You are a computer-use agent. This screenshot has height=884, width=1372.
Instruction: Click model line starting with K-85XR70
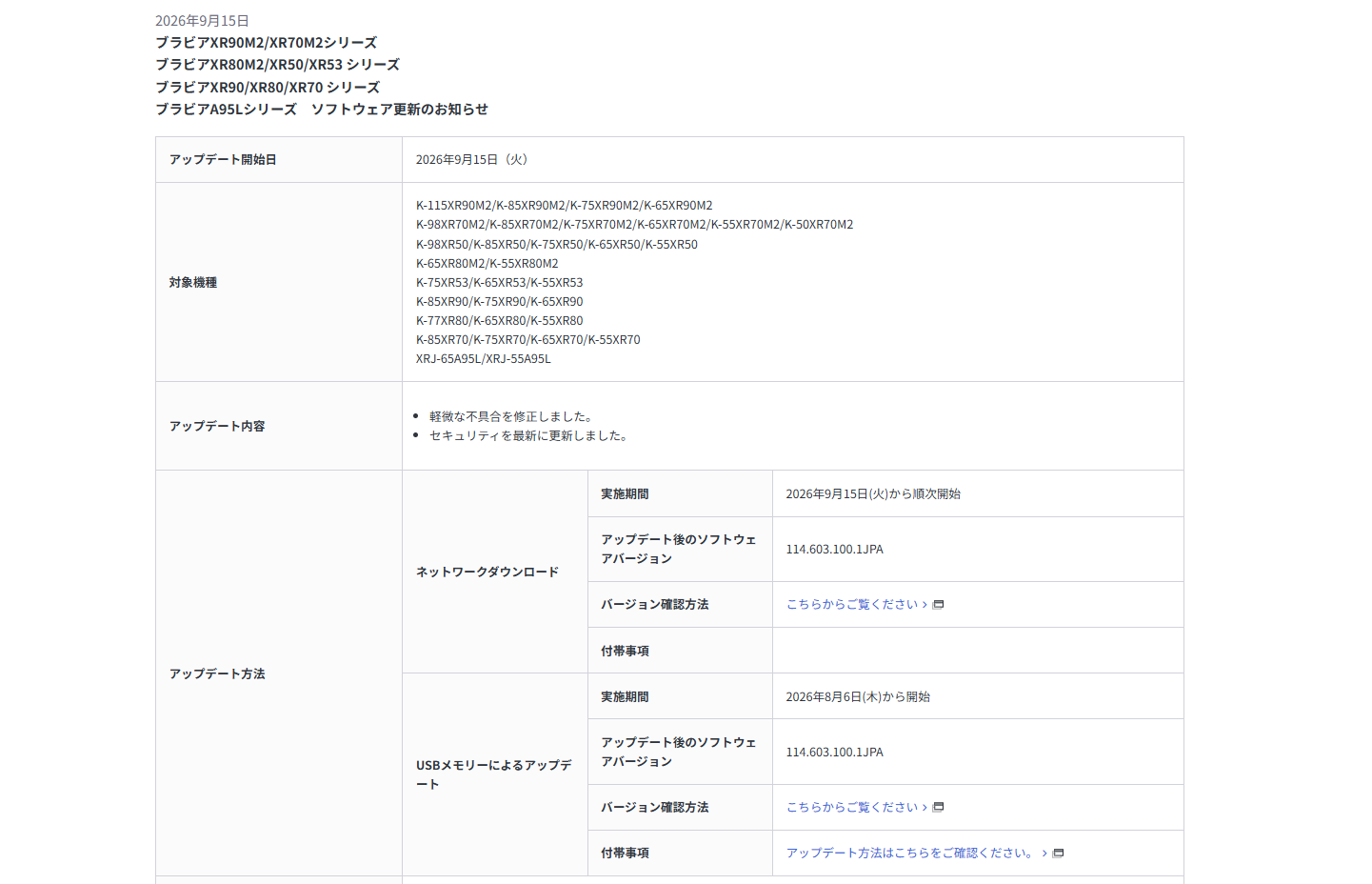pyautogui.click(x=528, y=340)
